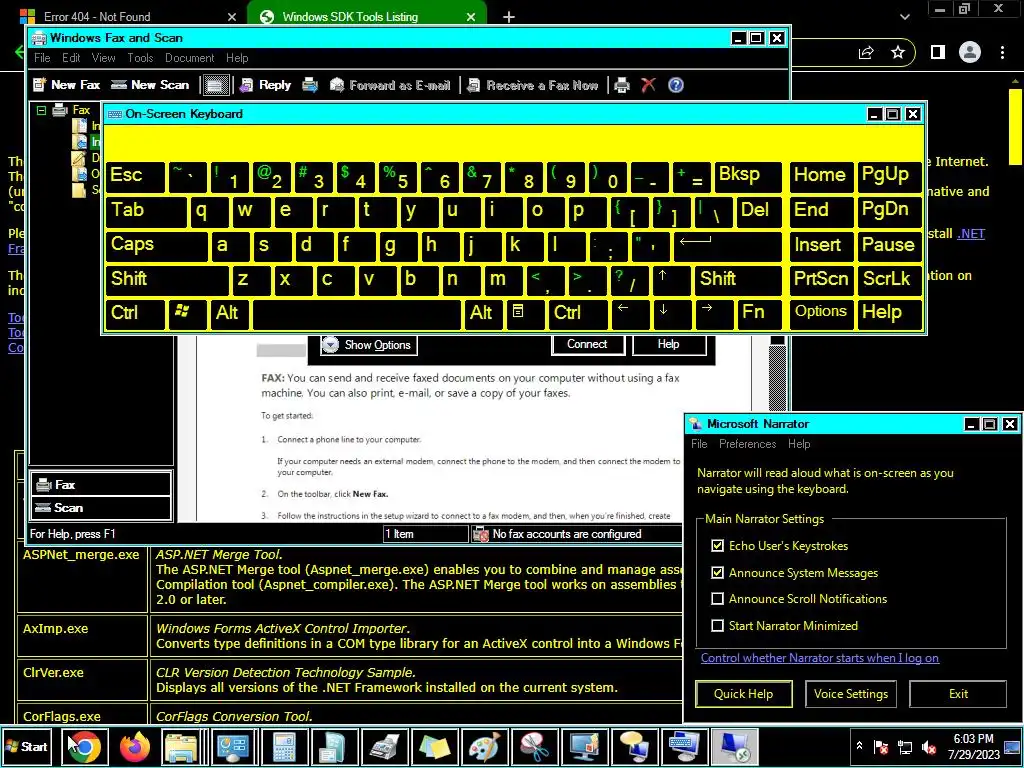
Task: Click the right arrow key on On-Screen Keyboard
Action: 713,313
